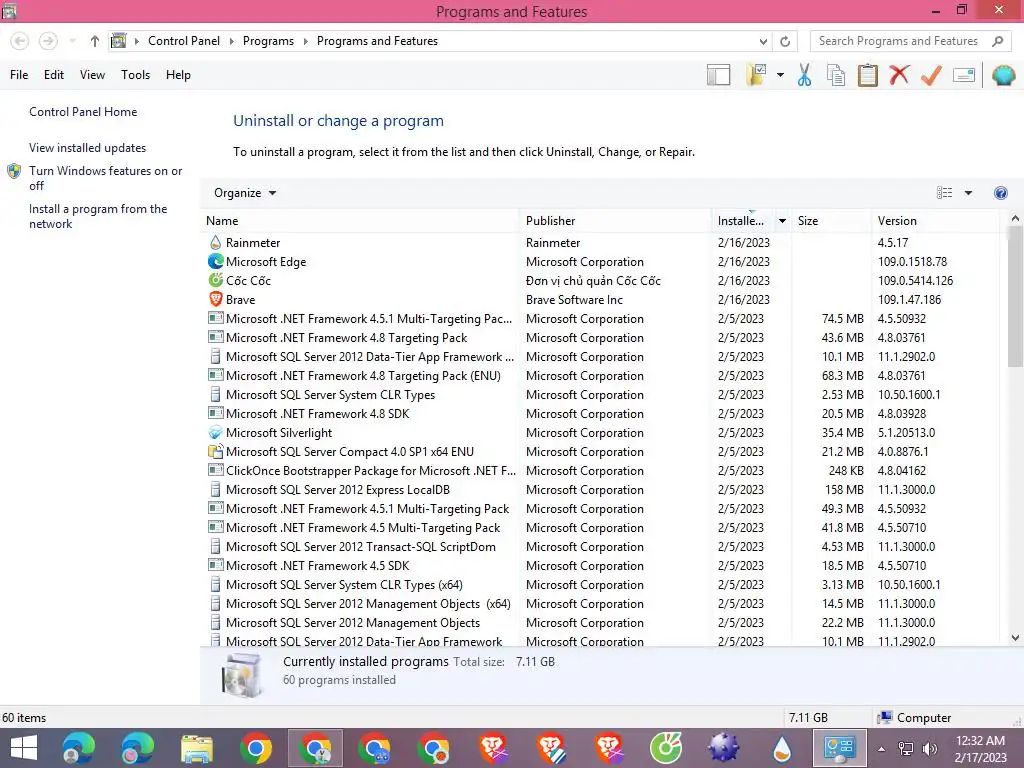Sort list by Version column header

click(x=935, y=221)
